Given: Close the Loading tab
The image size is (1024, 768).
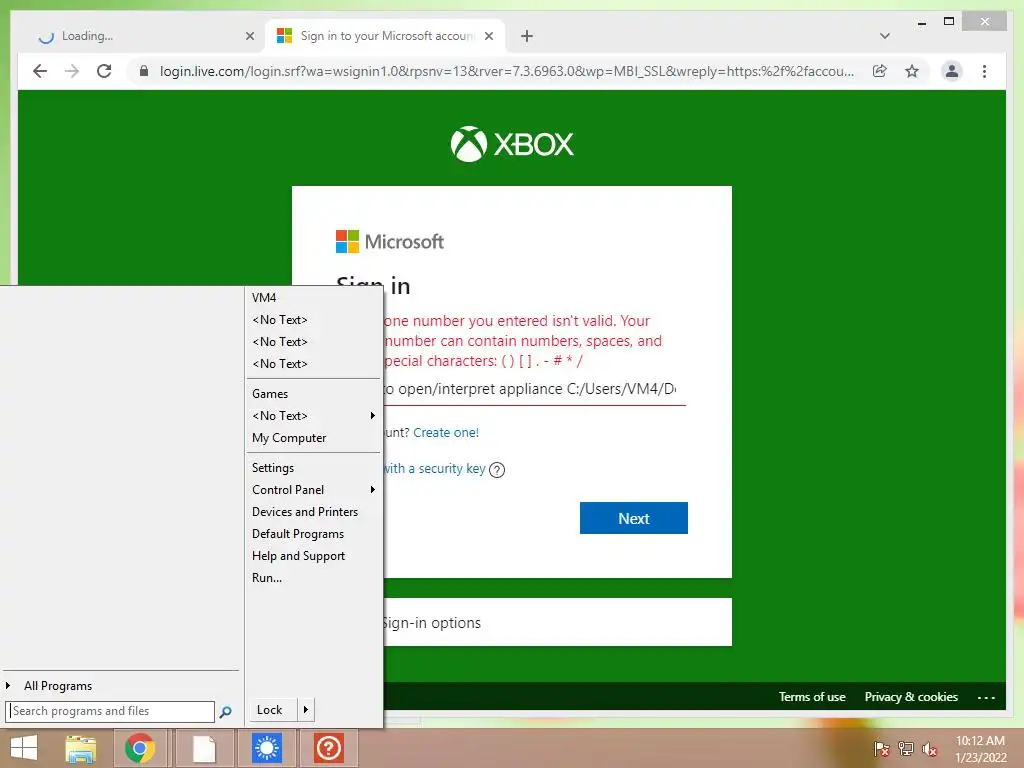Looking at the screenshot, I should pyautogui.click(x=249, y=36).
